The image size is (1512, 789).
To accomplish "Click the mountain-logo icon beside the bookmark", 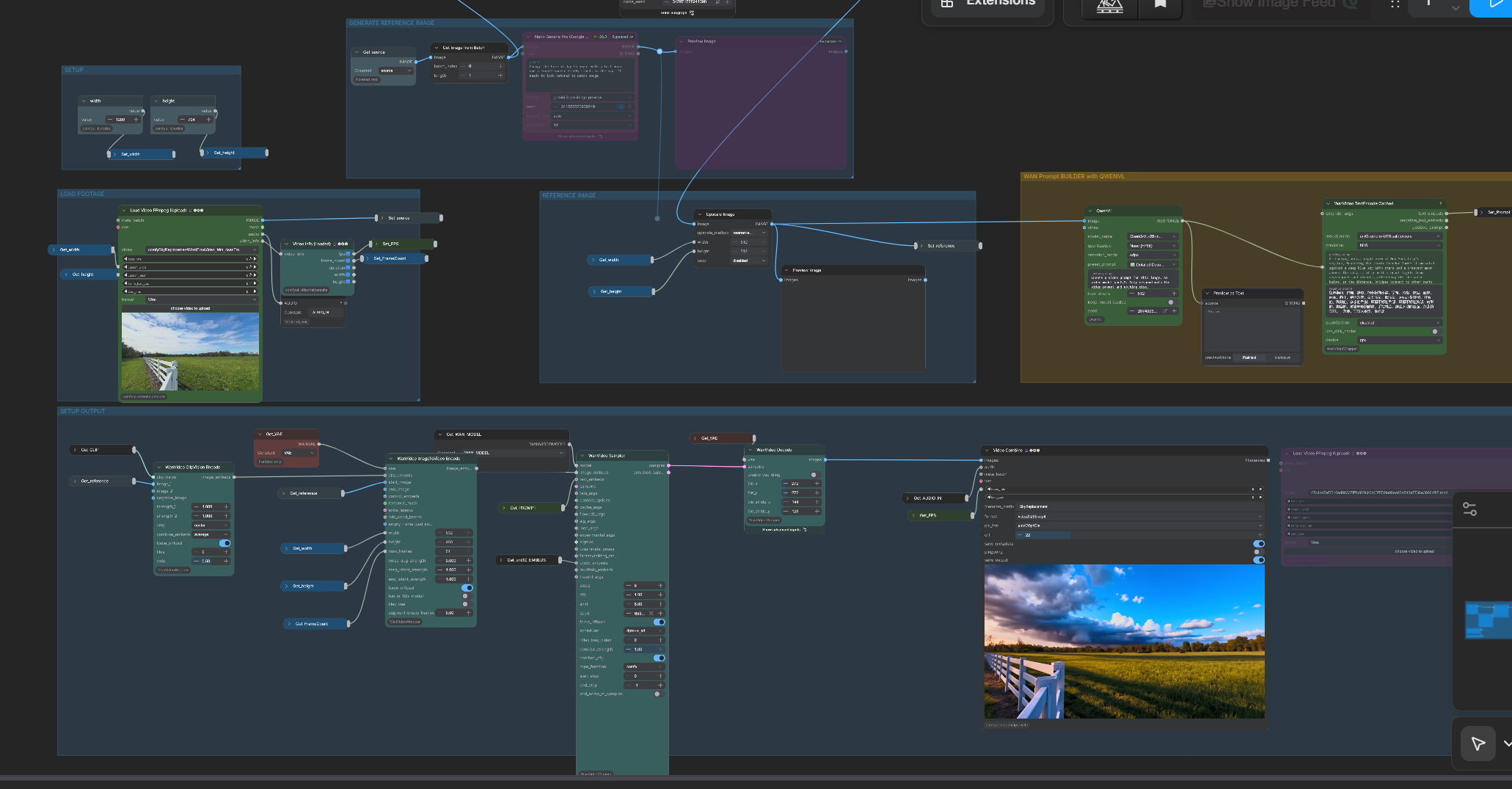I will [1110, 6].
